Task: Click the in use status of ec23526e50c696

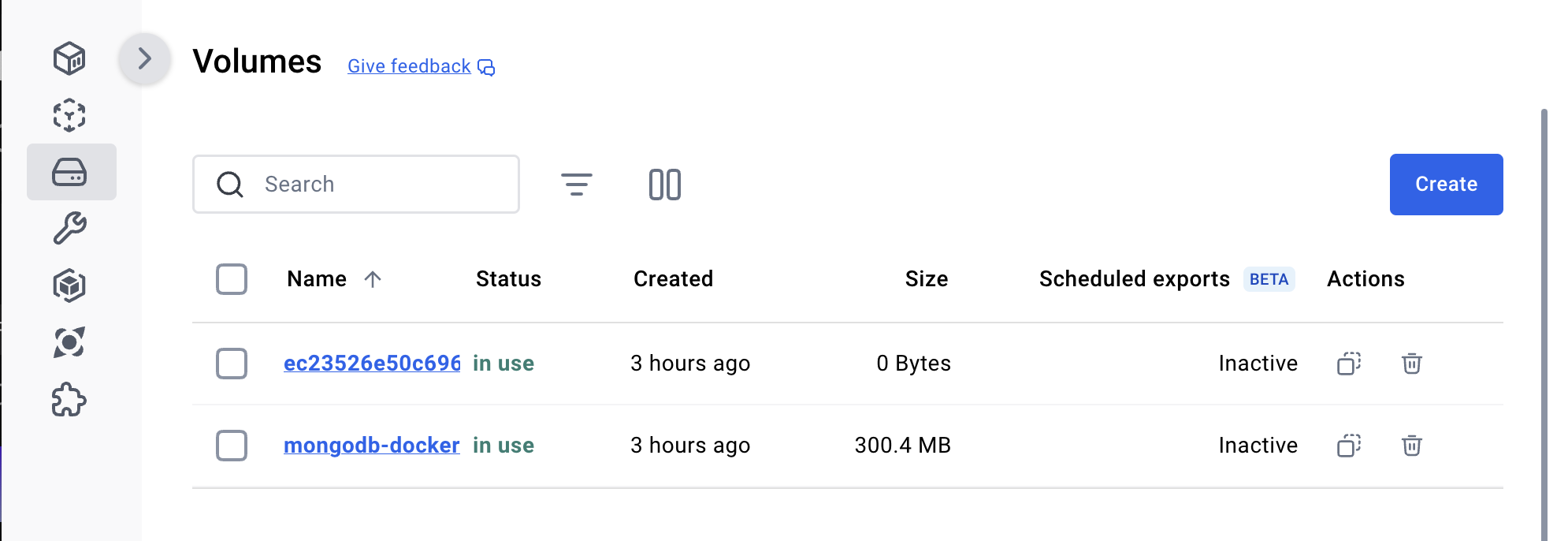Action: (503, 364)
